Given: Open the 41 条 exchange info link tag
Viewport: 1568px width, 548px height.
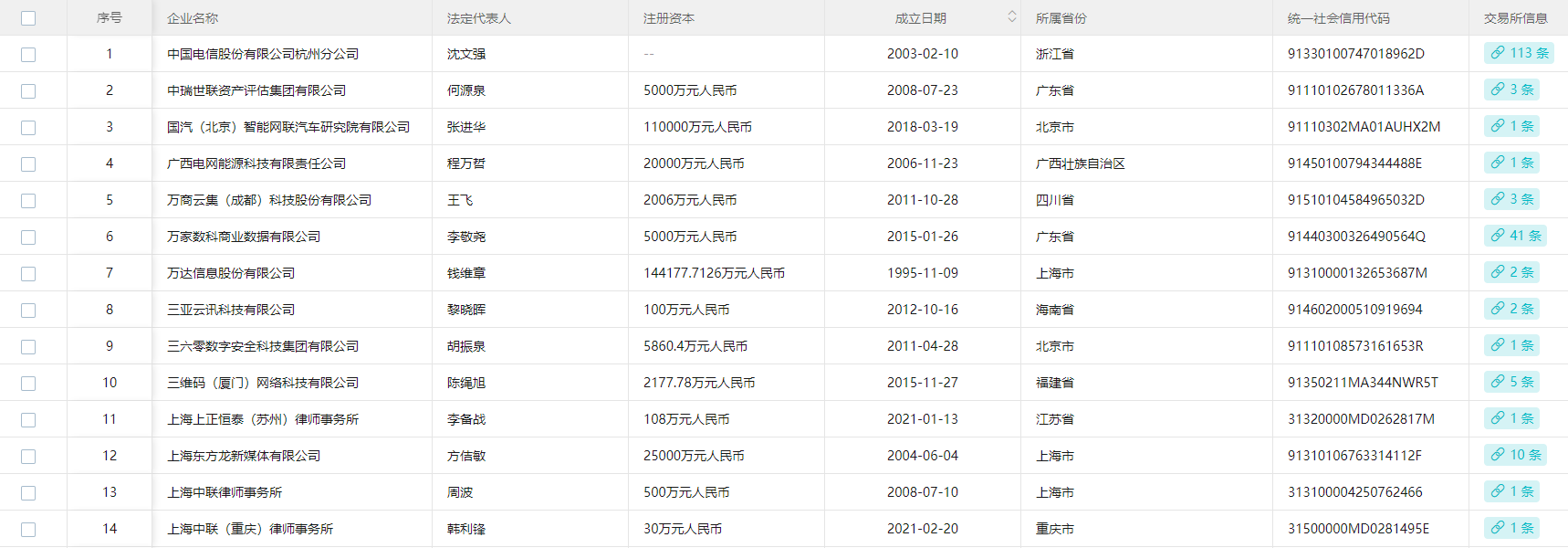Looking at the screenshot, I should pyautogui.click(x=1515, y=236).
